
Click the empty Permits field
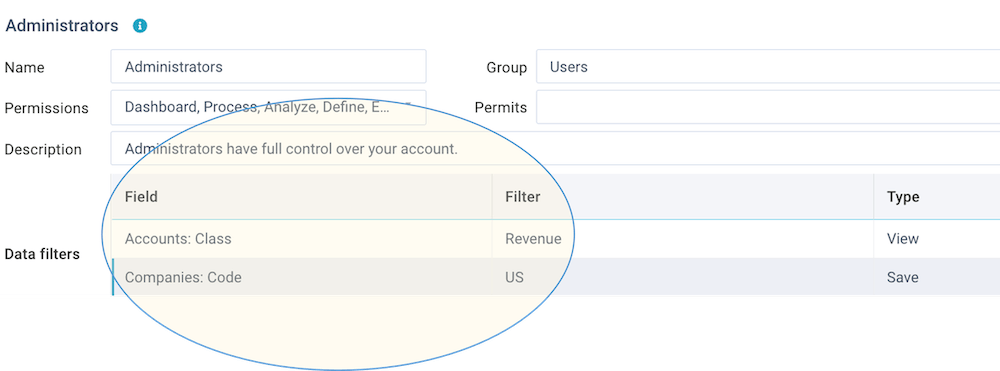click(768, 107)
